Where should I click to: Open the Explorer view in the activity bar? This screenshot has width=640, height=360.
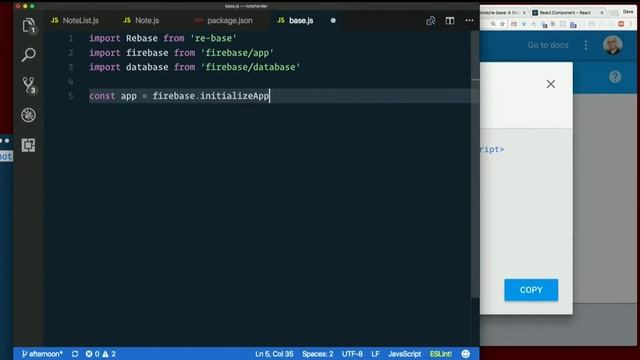pyautogui.click(x=28, y=25)
